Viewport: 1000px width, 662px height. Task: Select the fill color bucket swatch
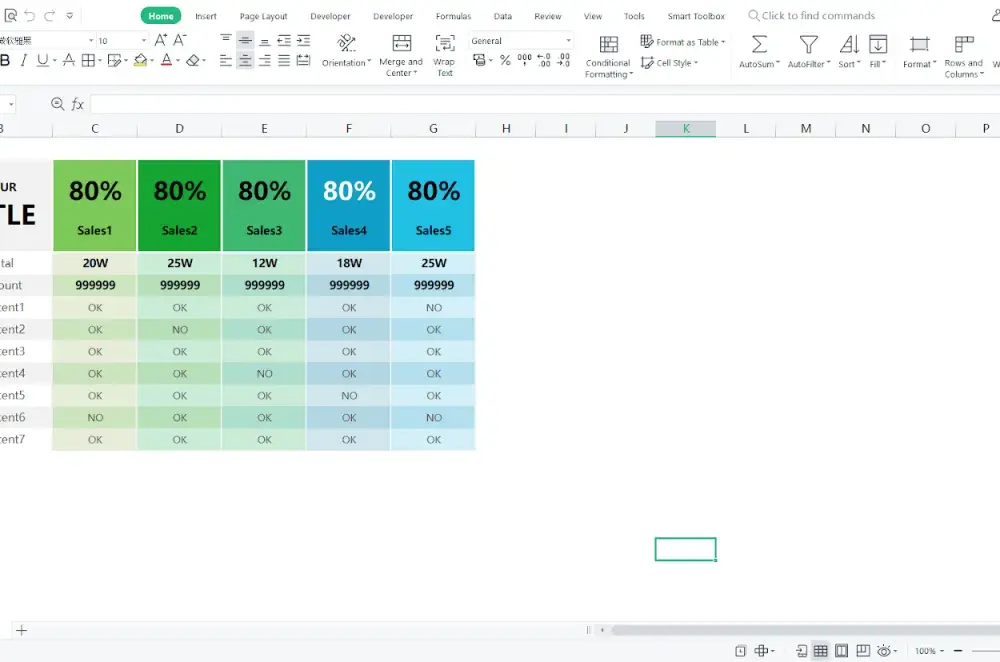click(x=141, y=61)
